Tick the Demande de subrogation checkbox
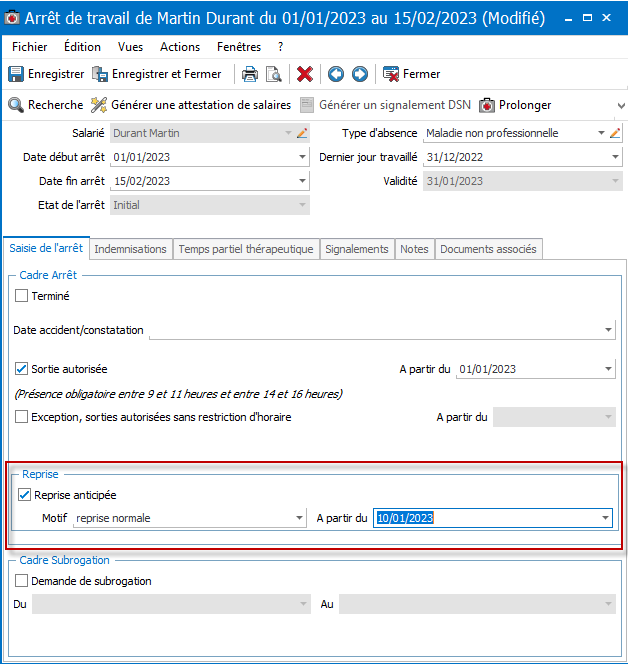The width and height of the screenshot is (628, 664). (21, 581)
